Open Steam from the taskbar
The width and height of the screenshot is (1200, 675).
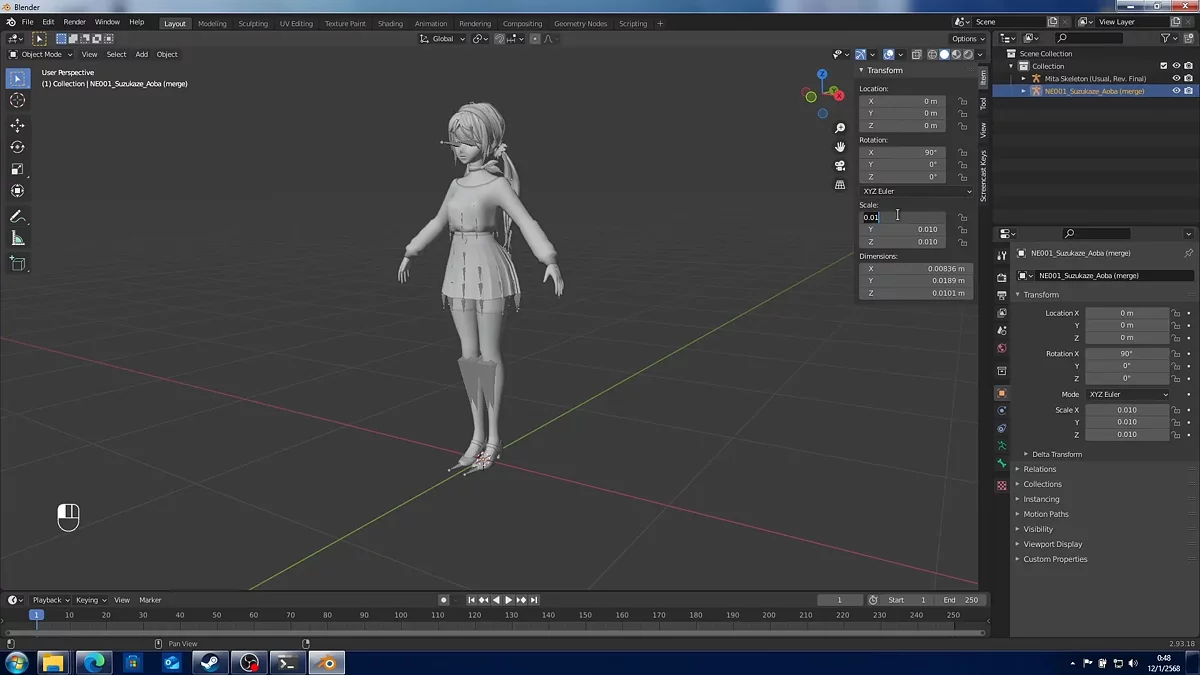210,662
